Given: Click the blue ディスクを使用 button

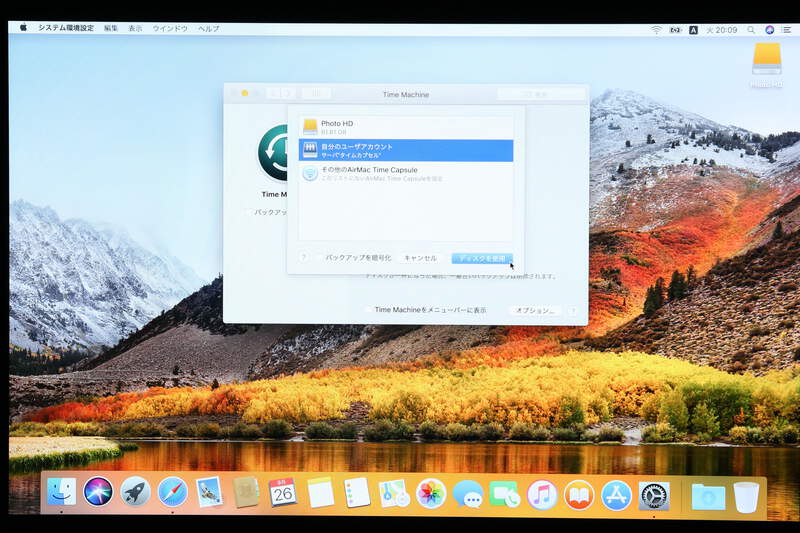Looking at the screenshot, I should (x=482, y=259).
